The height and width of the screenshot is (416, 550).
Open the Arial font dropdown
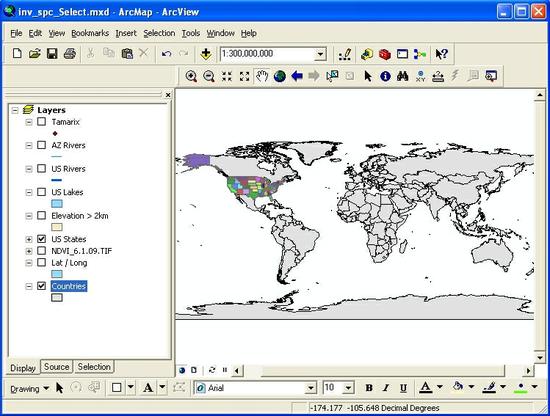[x=310, y=388]
